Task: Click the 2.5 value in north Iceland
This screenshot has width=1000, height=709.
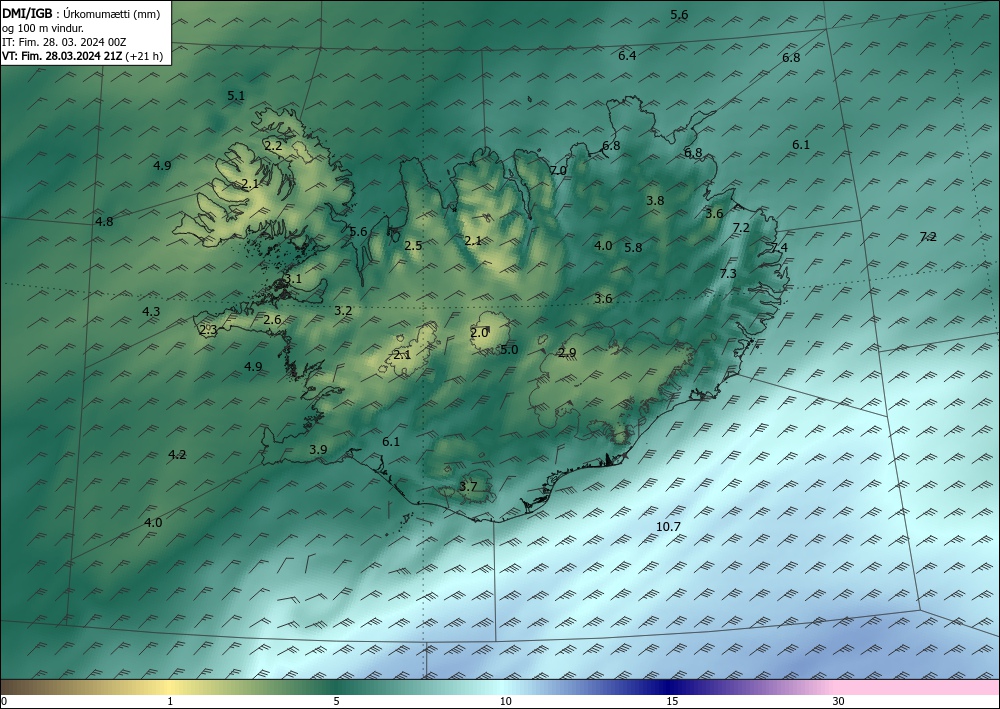Action: (x=413, y=245)
